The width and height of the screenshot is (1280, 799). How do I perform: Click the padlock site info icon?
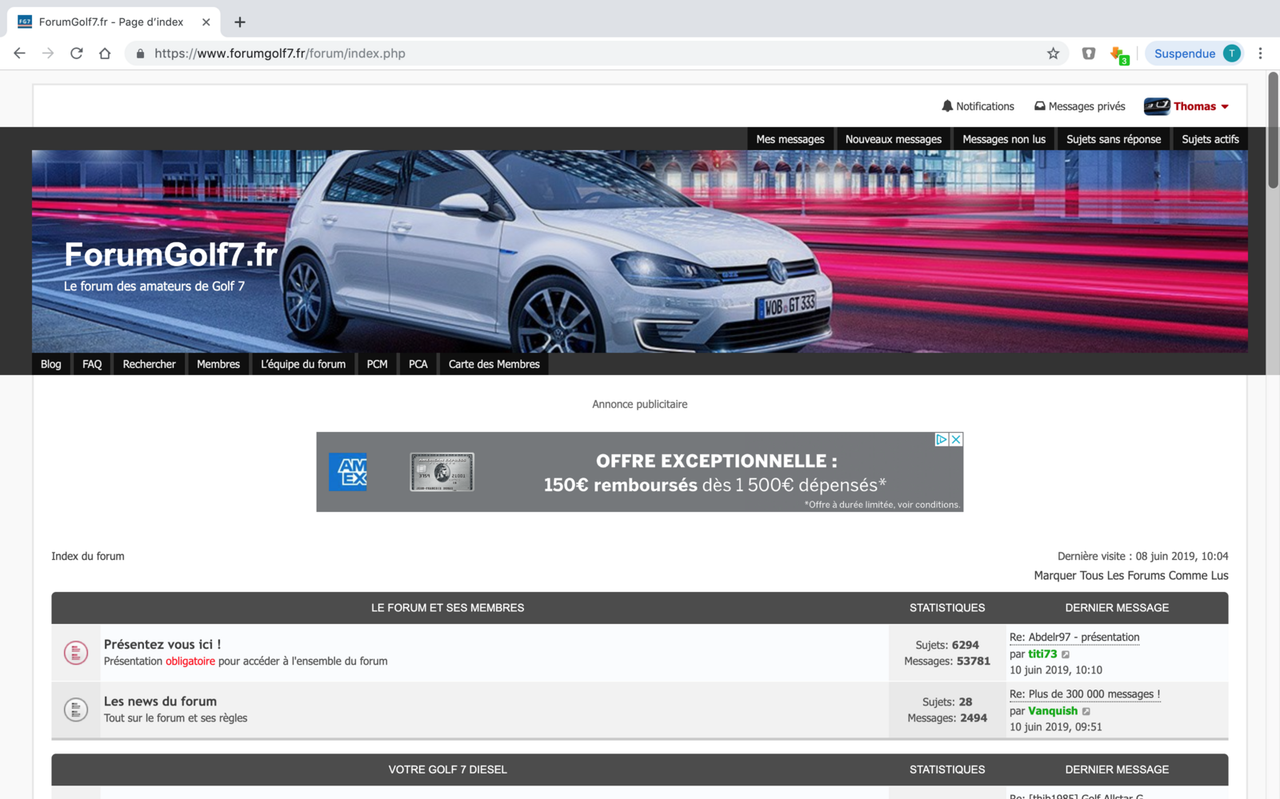pyautogui.click(x=140, y=53)
